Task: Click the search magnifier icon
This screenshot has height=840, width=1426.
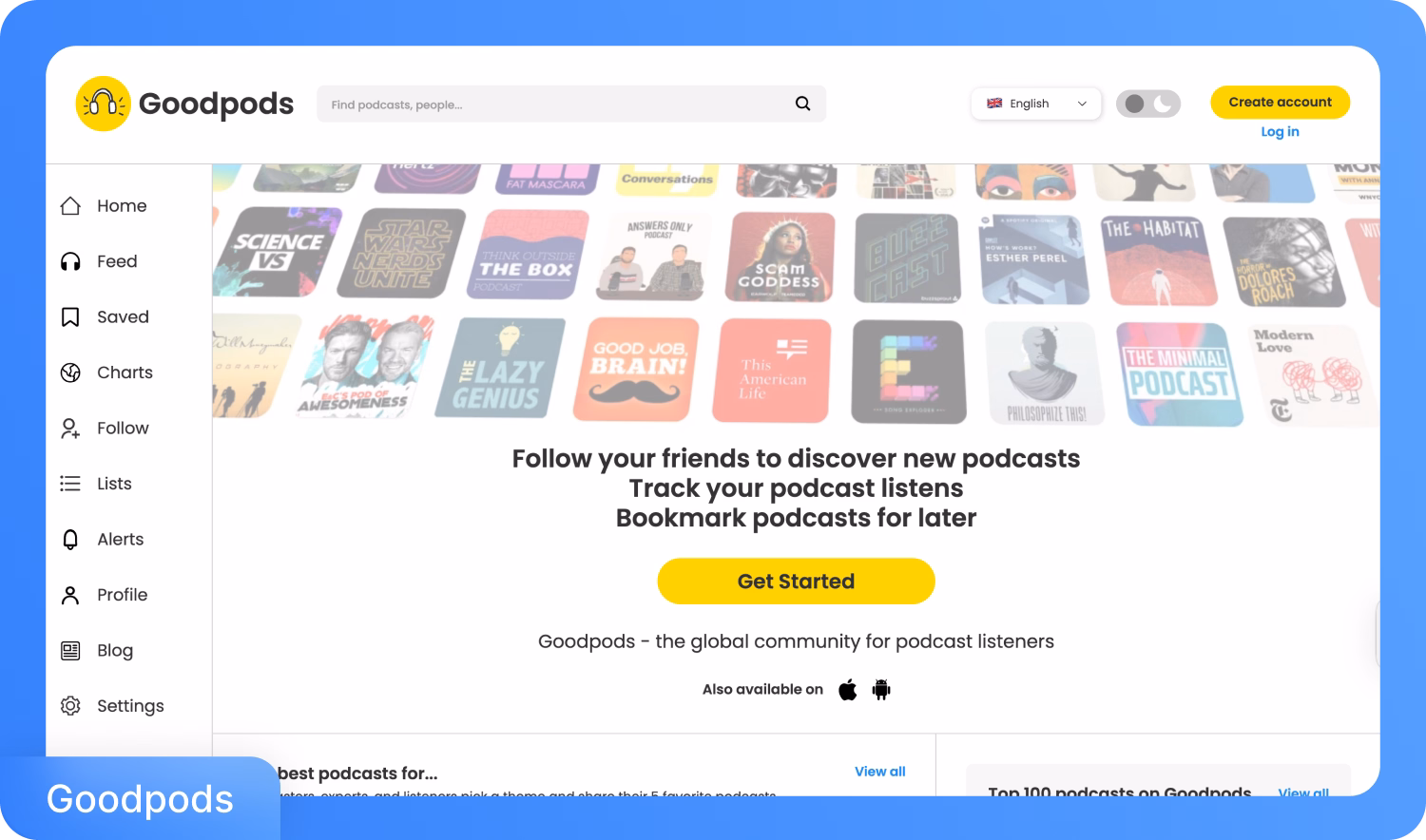Action: (x=803, y=104)
